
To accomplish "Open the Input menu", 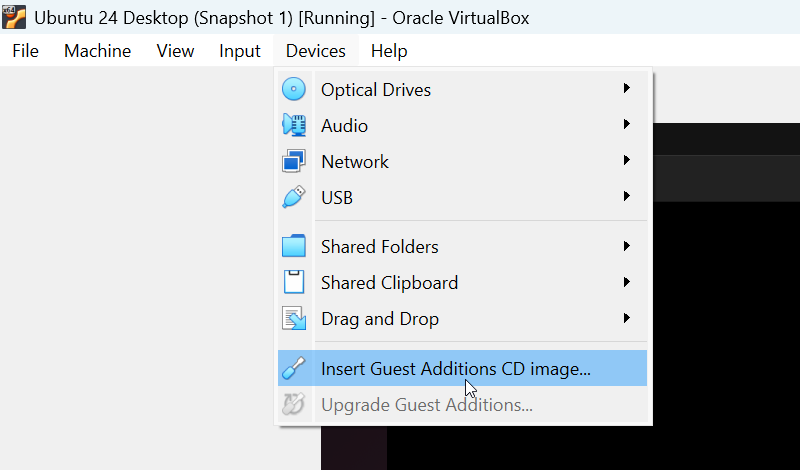I will pyautogui.click(x=239, y=51).
